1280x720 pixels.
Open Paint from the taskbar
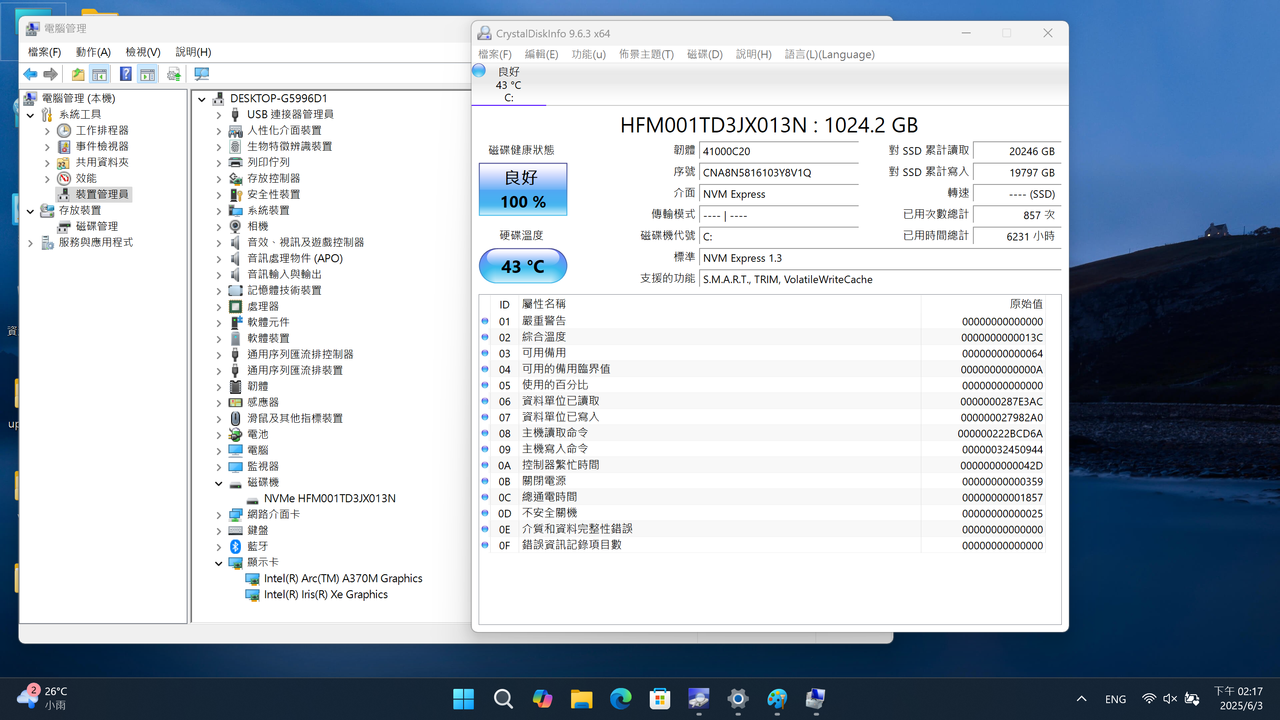click(x=777, y=698)
